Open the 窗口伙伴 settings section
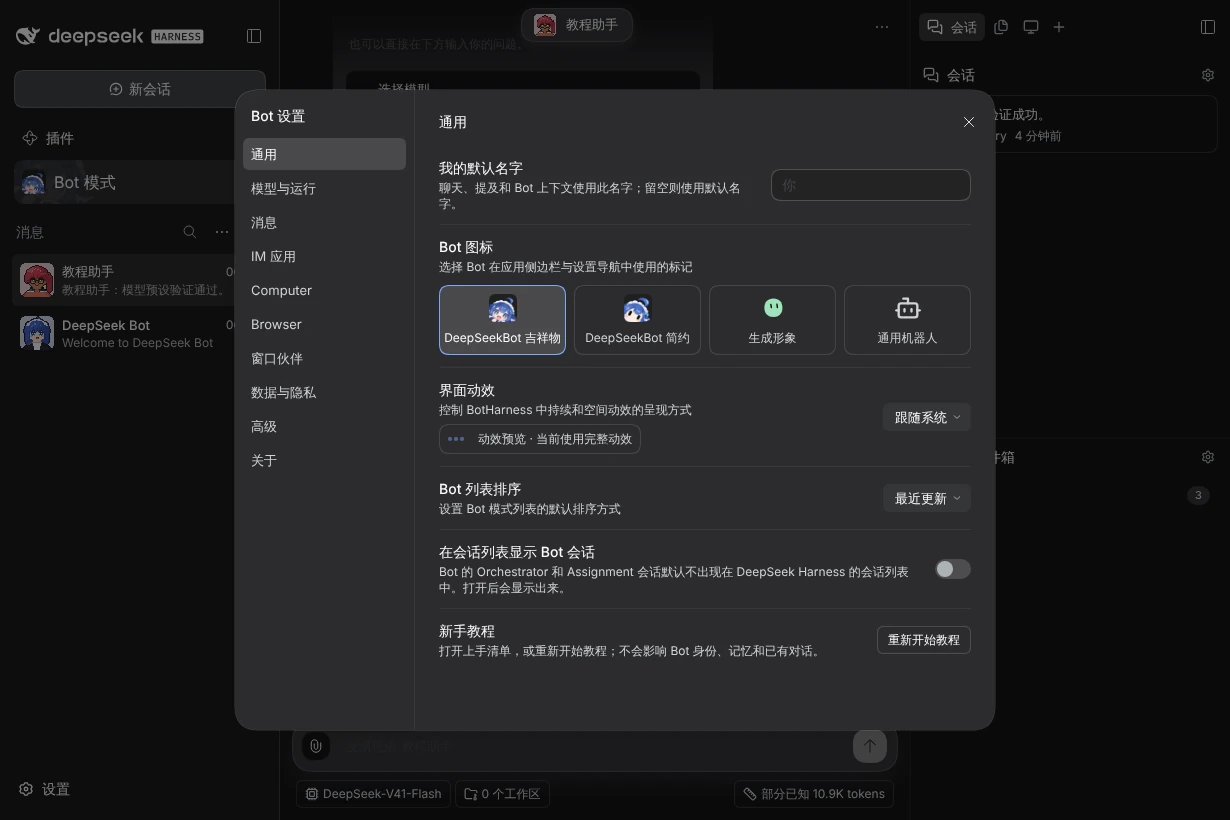1230x820 pixels. click(324, 358)
